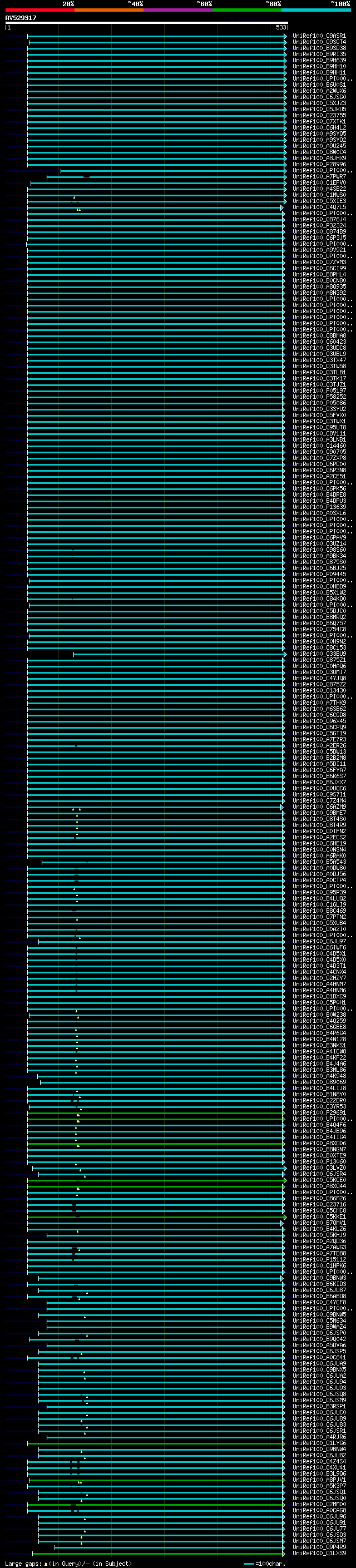This screenshot has height=1568, width=356.
Task: Click the query end position 533
Action: [x=280, y=27]
